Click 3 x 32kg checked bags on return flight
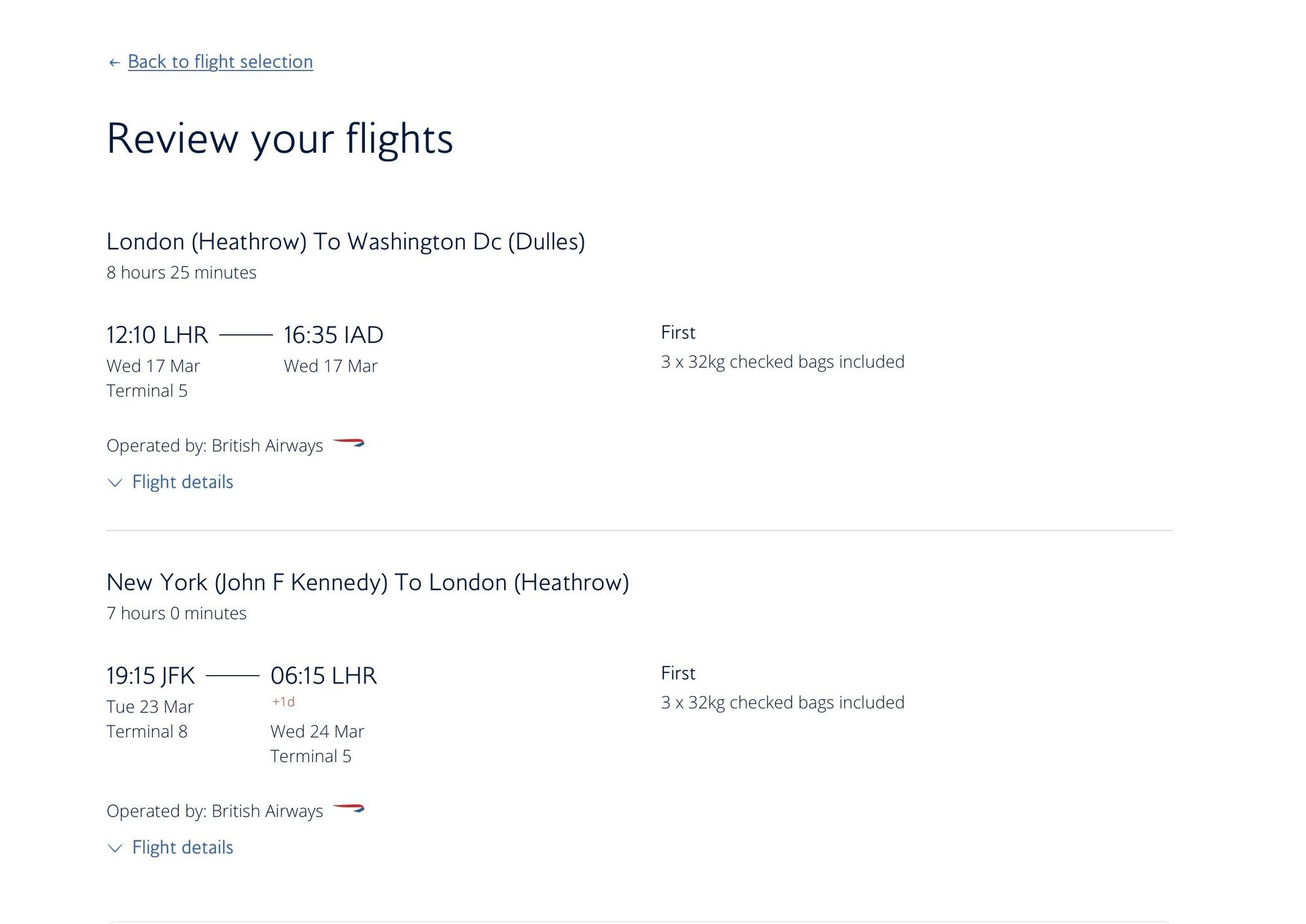The height and width of the screenshot is (924, 1306). click(x=782, y=703)
